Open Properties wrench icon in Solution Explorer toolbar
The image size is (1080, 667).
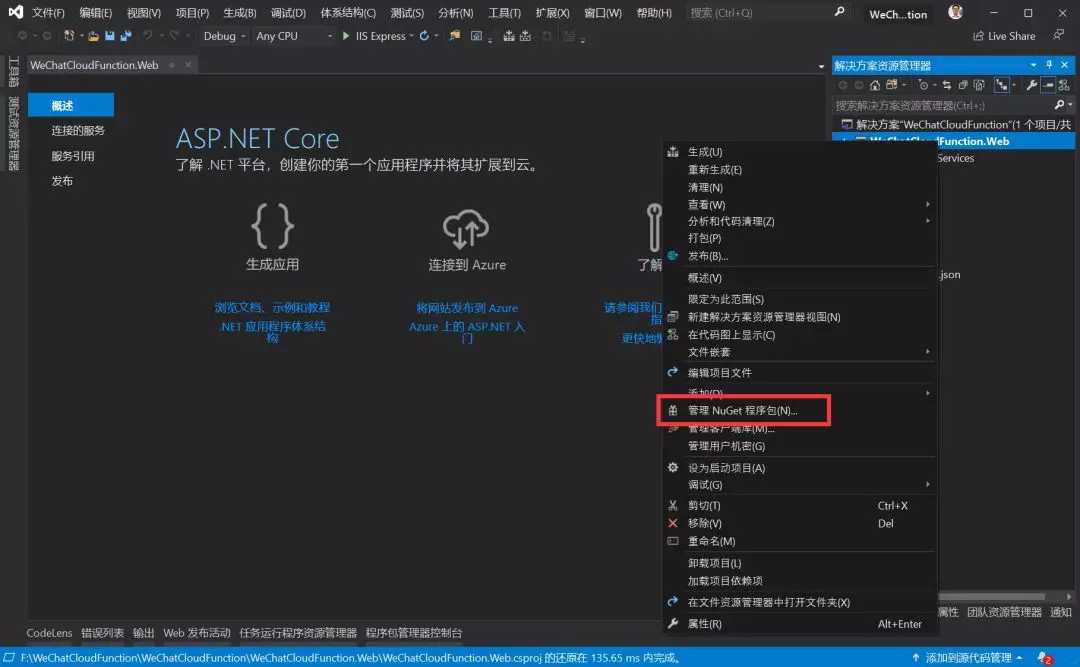pyautogui.click(x=1031, y=85)
